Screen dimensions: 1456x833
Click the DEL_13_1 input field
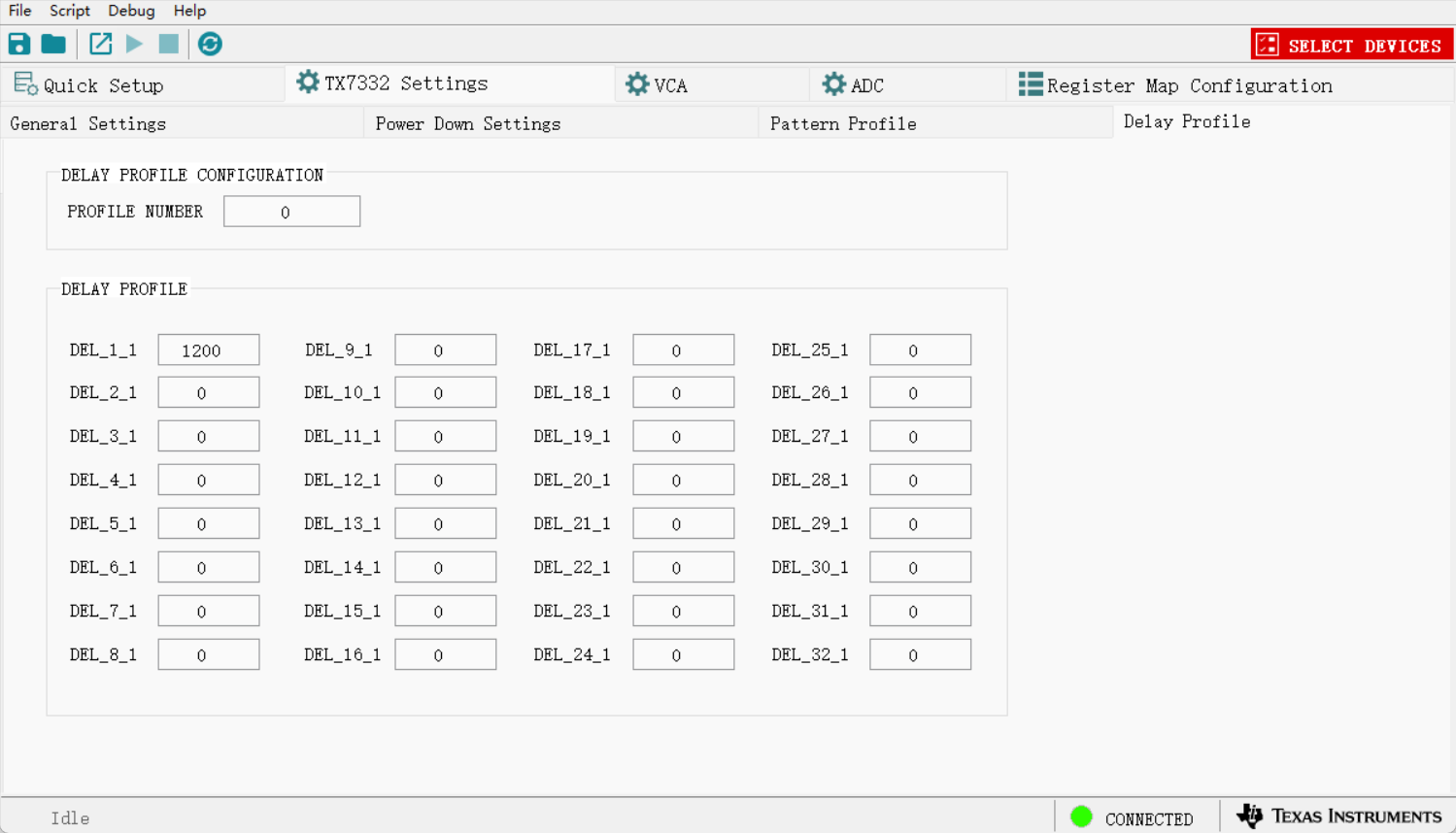446,523
